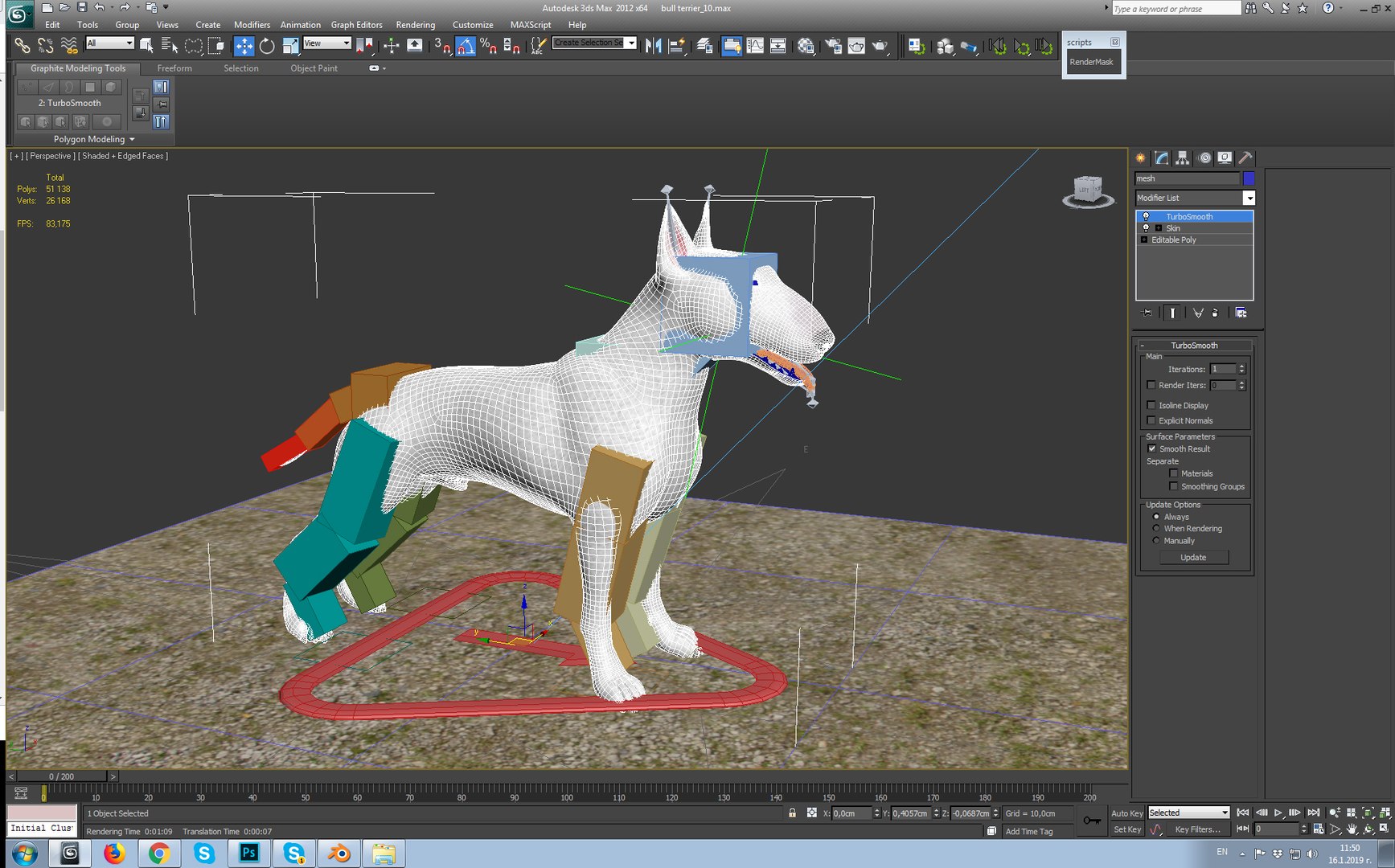Viewport: 1395px width, 868px height.
Task: Select the When Rendering update option
Action: pyautogui.click(x=1156, y=528)
